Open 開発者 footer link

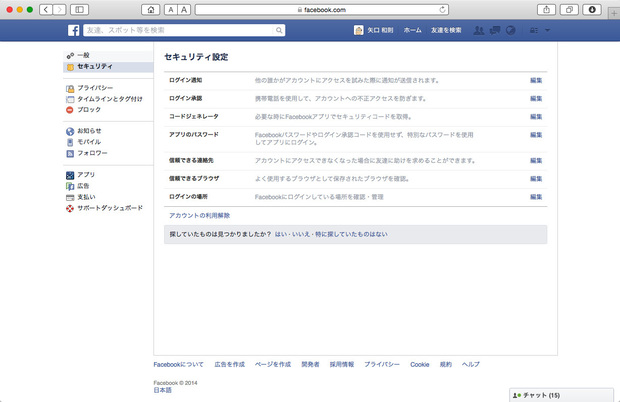[x=310, y=364]
